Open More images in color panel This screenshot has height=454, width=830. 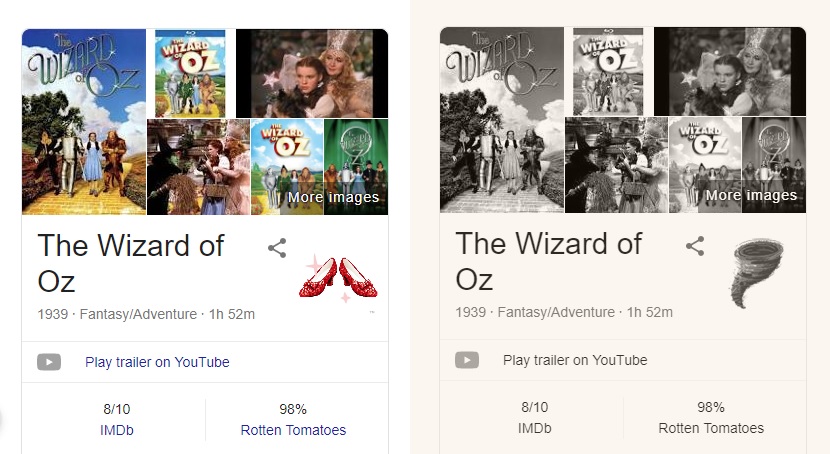pos(333,197)
